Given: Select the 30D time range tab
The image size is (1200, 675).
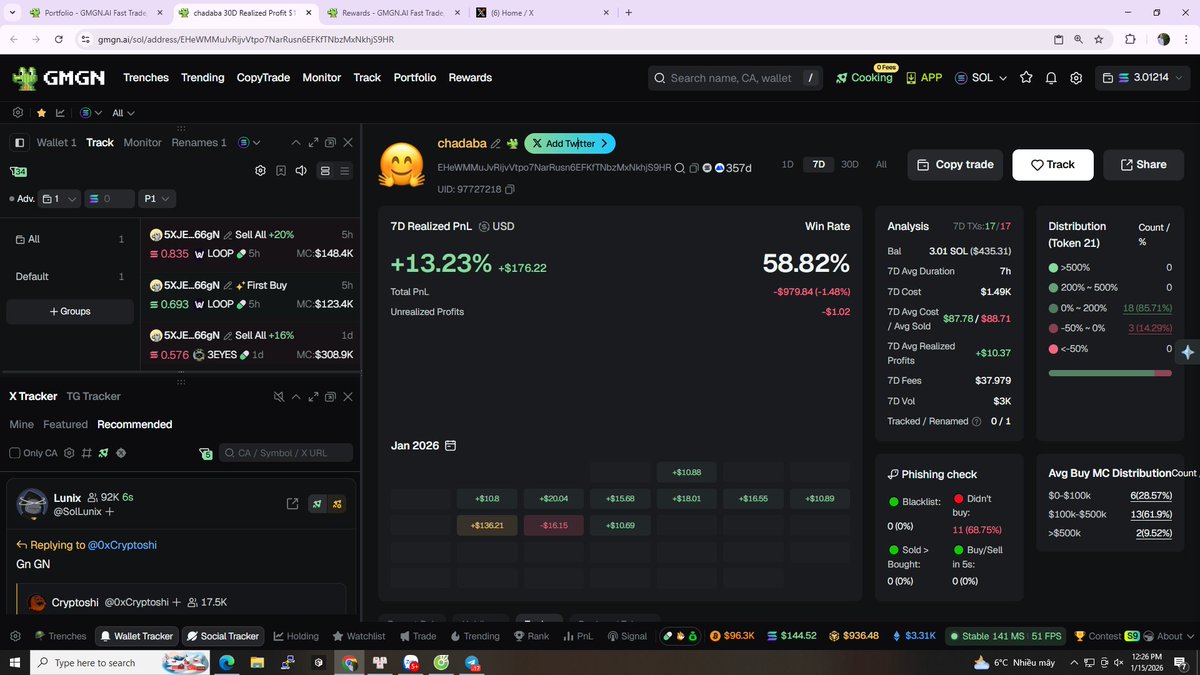Looking at the screenshot, I should (x=849, y=164).
